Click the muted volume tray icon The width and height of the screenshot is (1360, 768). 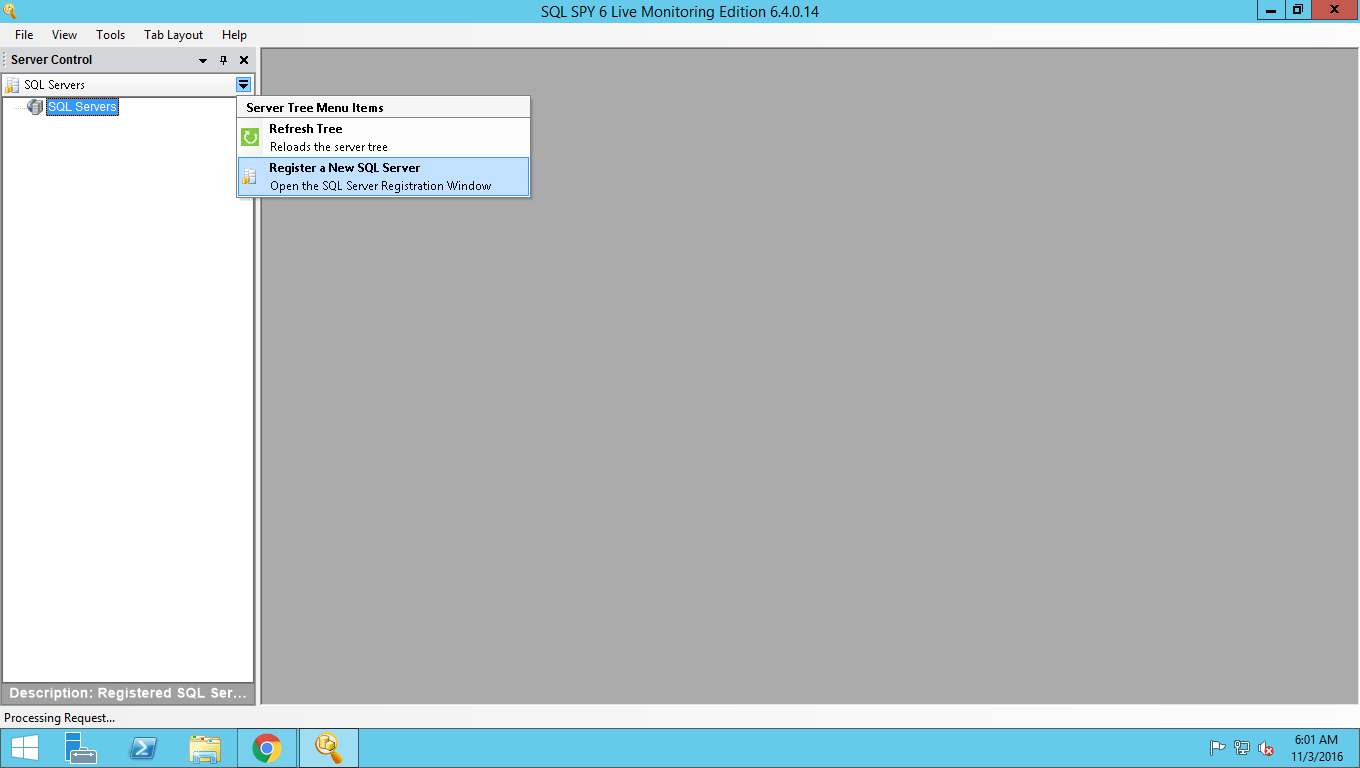coord(1266,748)
